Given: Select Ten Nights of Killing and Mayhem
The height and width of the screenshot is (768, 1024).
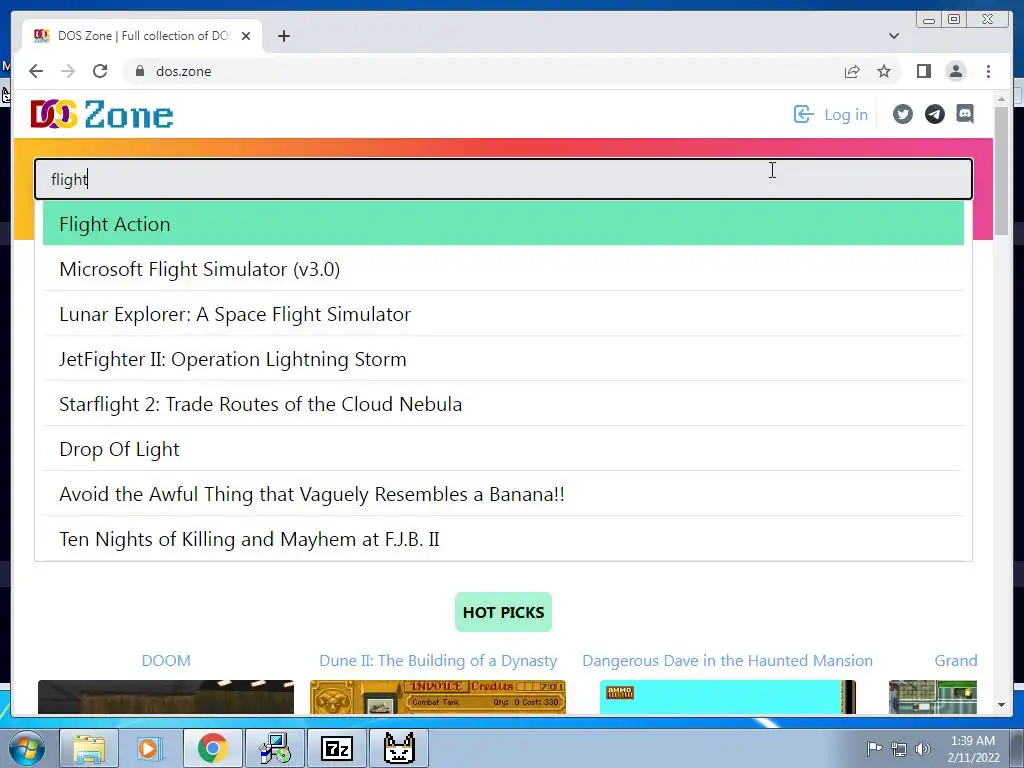Looking at the screenshot, I should tap(503, 539).
